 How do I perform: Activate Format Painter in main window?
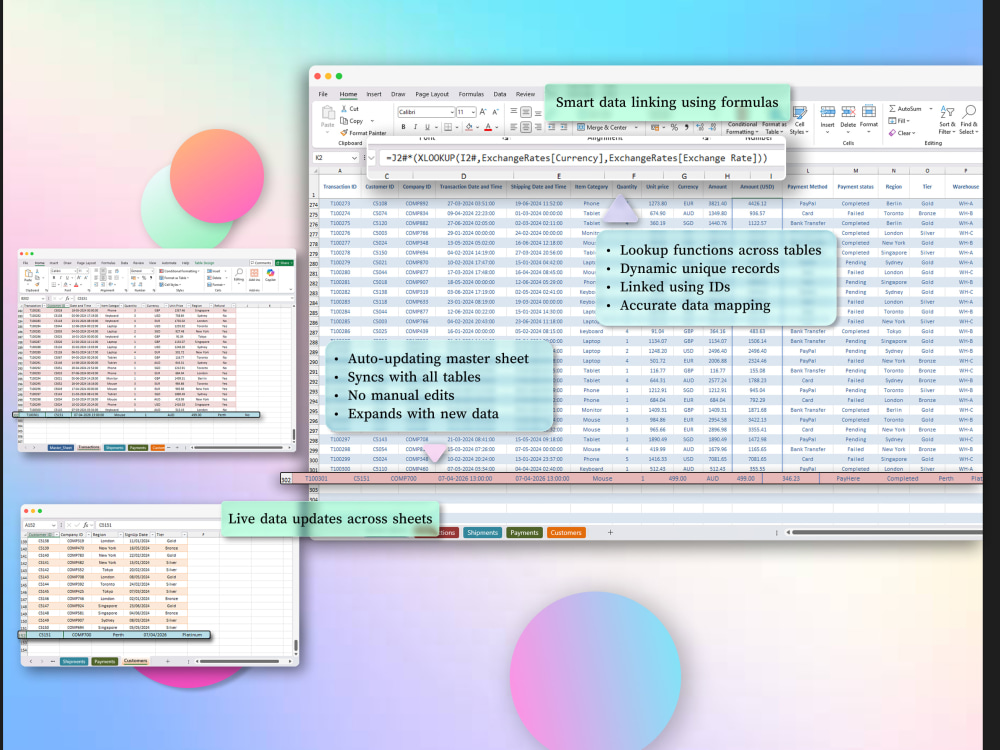364,133
